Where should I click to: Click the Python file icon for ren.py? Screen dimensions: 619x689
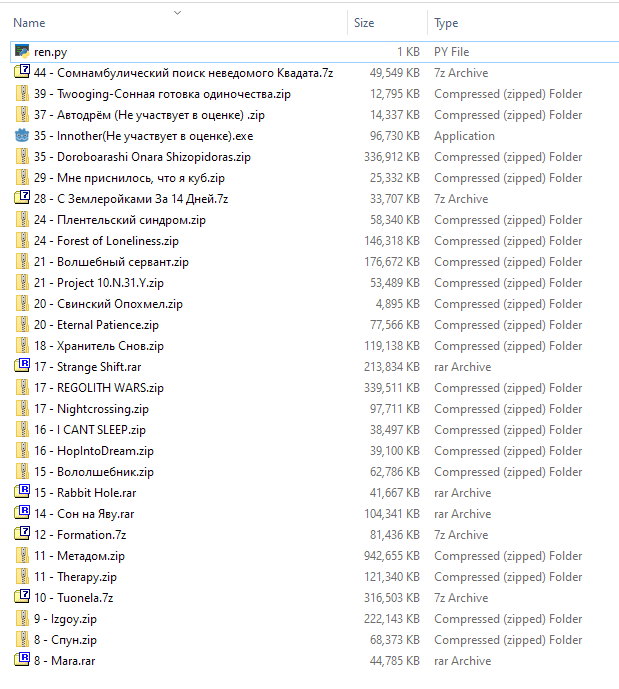pos(22,51)
